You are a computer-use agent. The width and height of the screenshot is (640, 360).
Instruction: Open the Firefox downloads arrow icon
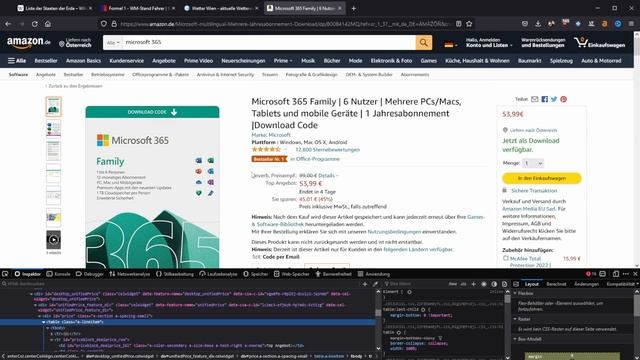[x=538, y=24]
